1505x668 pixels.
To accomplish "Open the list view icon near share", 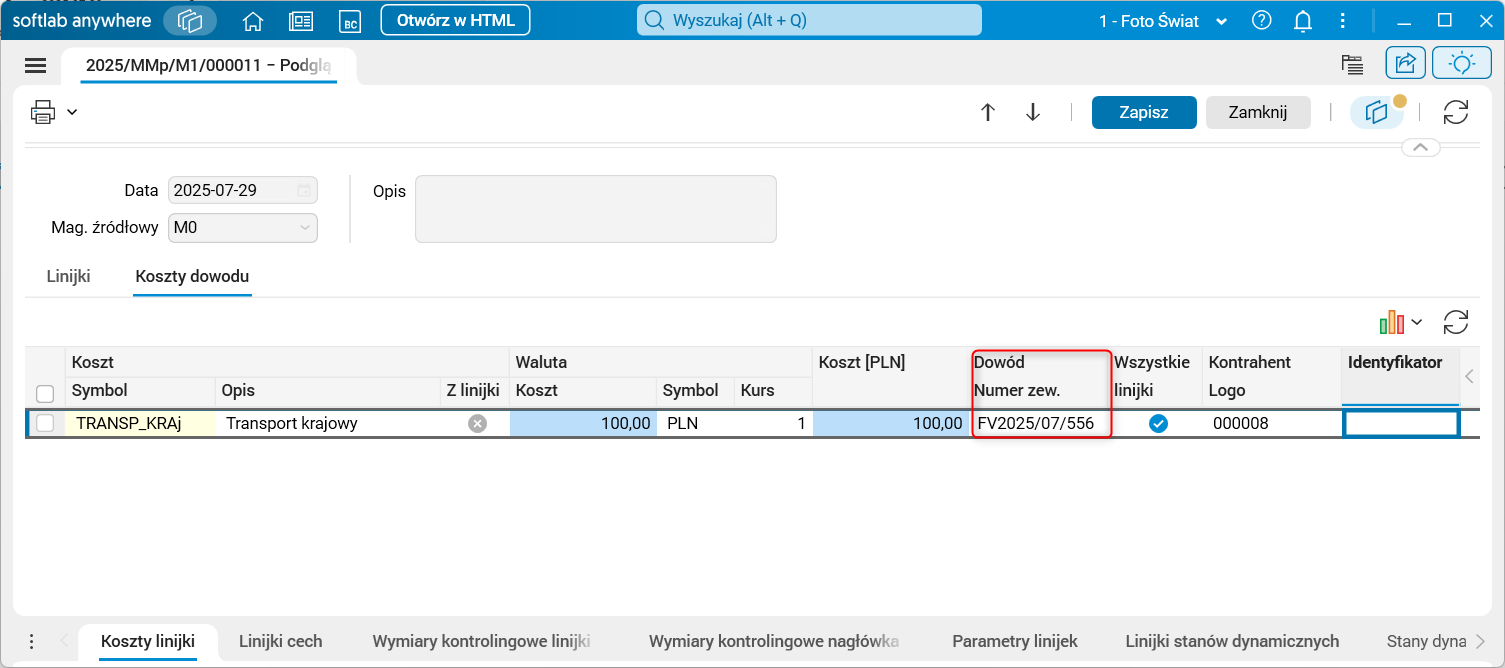I will pos(1353,64).
